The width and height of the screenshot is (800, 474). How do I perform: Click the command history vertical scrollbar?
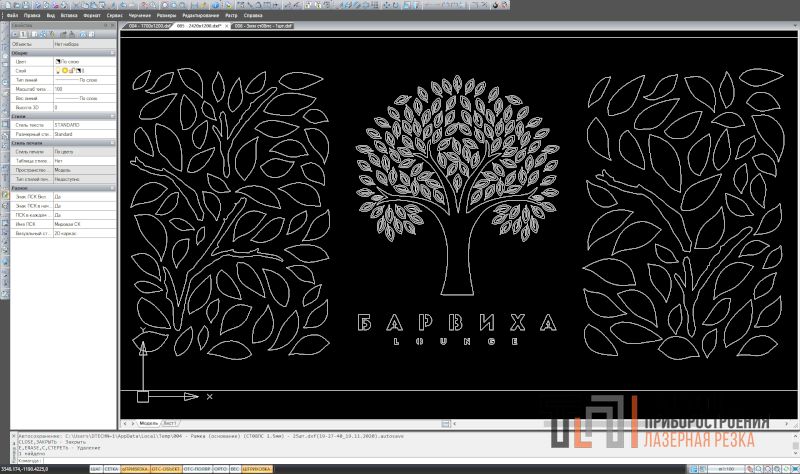tap(795, 445)
